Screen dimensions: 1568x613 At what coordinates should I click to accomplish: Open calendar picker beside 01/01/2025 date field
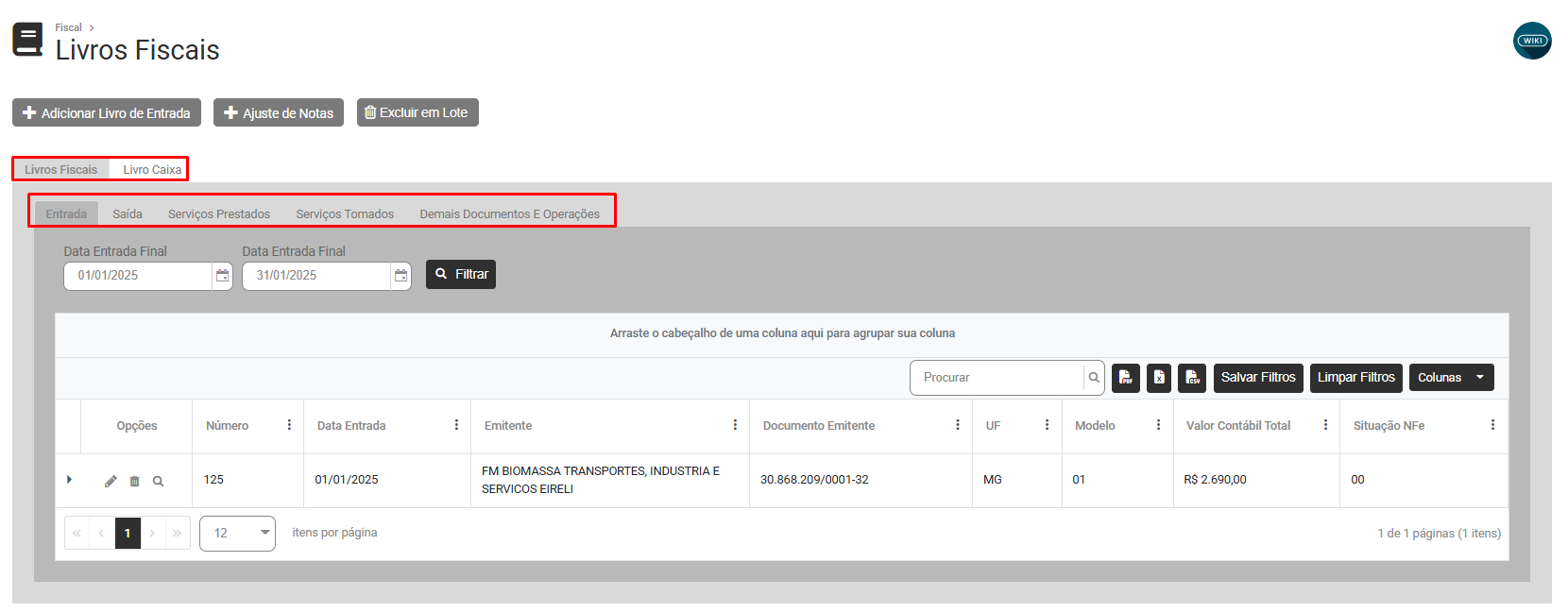(222, 276)
